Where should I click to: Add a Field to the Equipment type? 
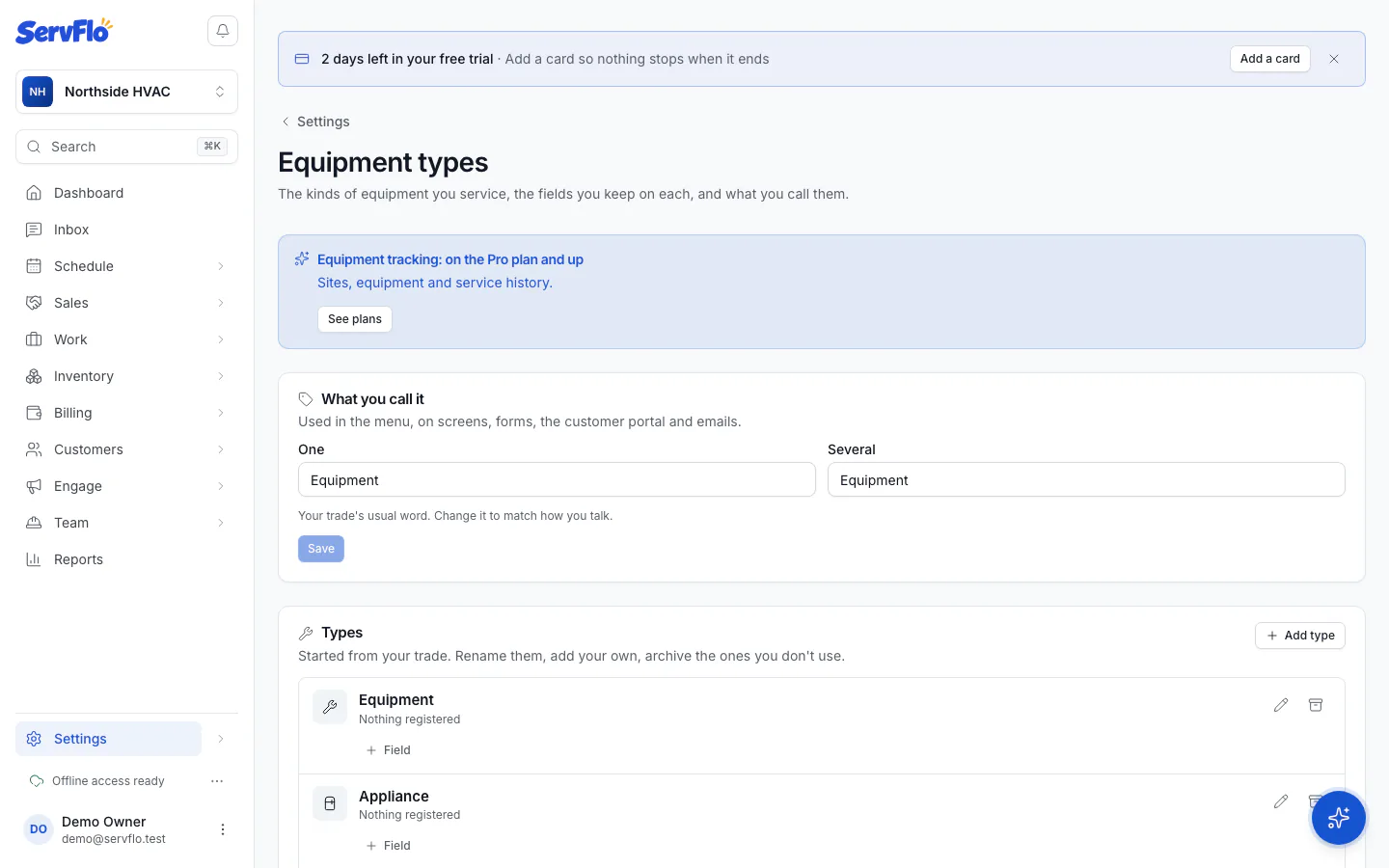point(389,750)
